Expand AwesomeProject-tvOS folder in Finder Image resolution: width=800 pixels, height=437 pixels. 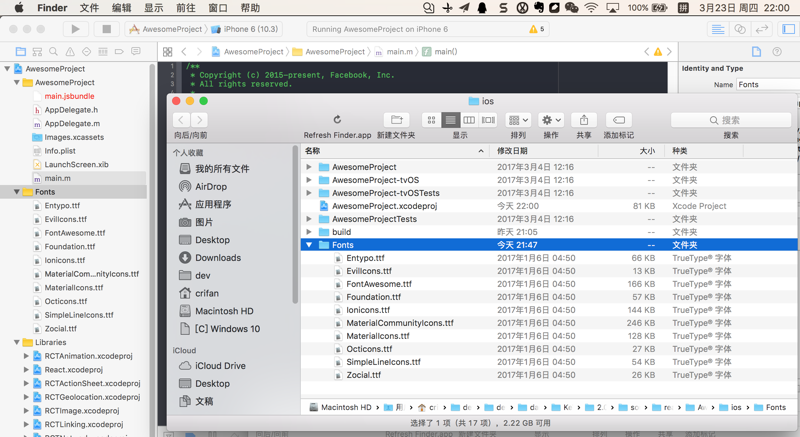click(309, 180)
